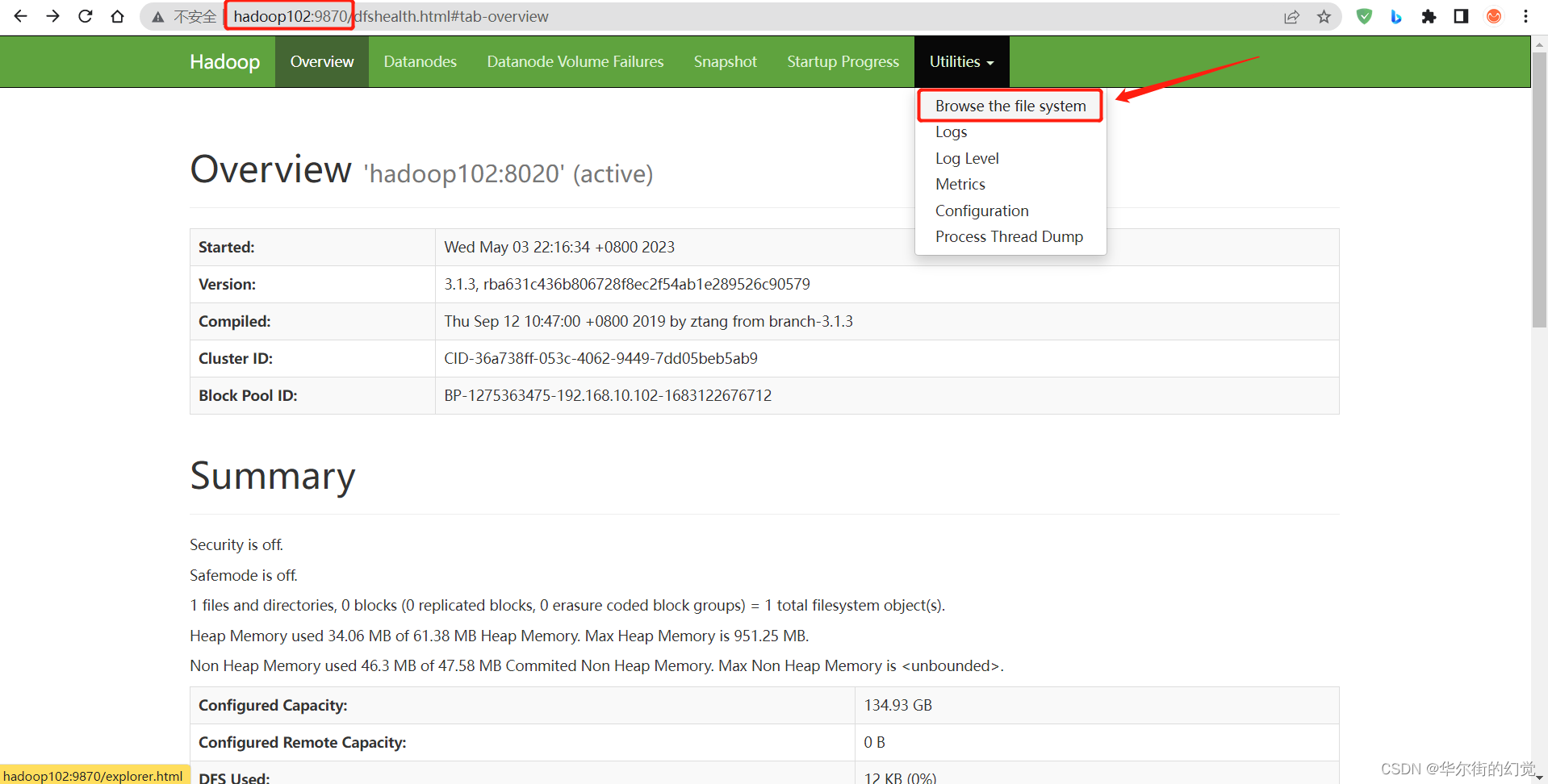This screenshot has height=784, width=1548.
Task: Choose Logs from Utilities menu
Action: point(1010,132)
